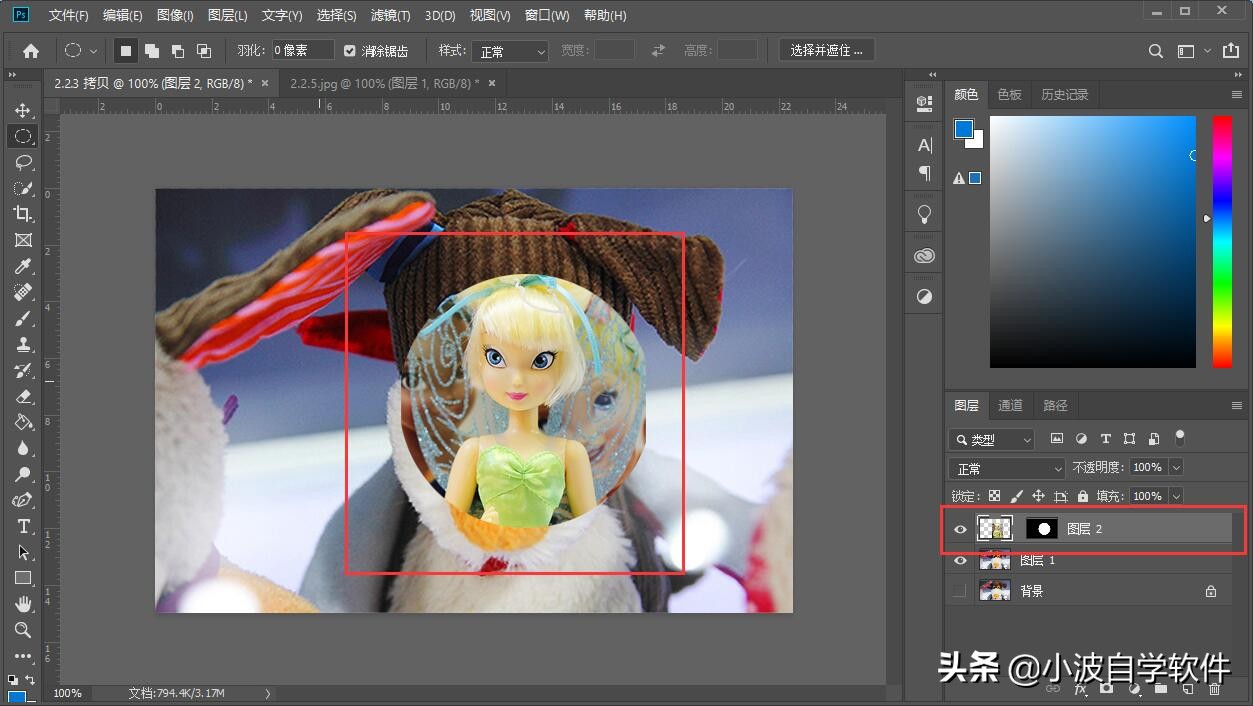Image resolution: width=1253 pixels, height=706 pixels.
Task: Select the Eraser tool
Action: (x=23, y=396)
